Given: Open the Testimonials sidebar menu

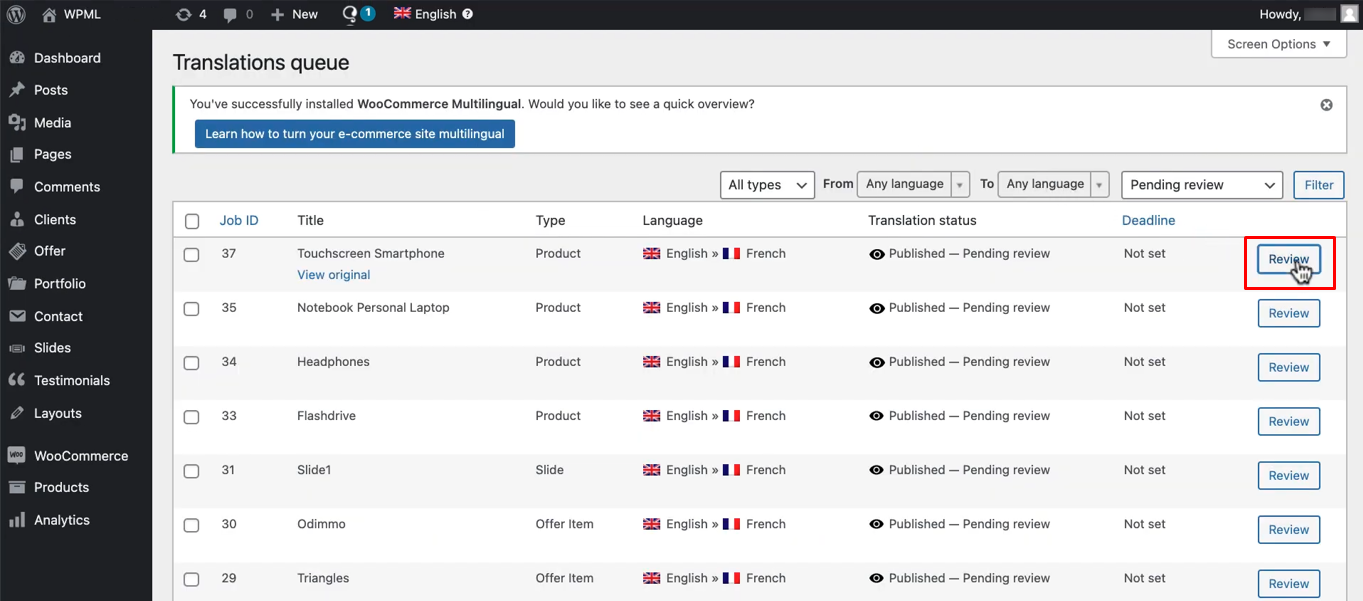Looking at the screenshot, I should [71, 380].
